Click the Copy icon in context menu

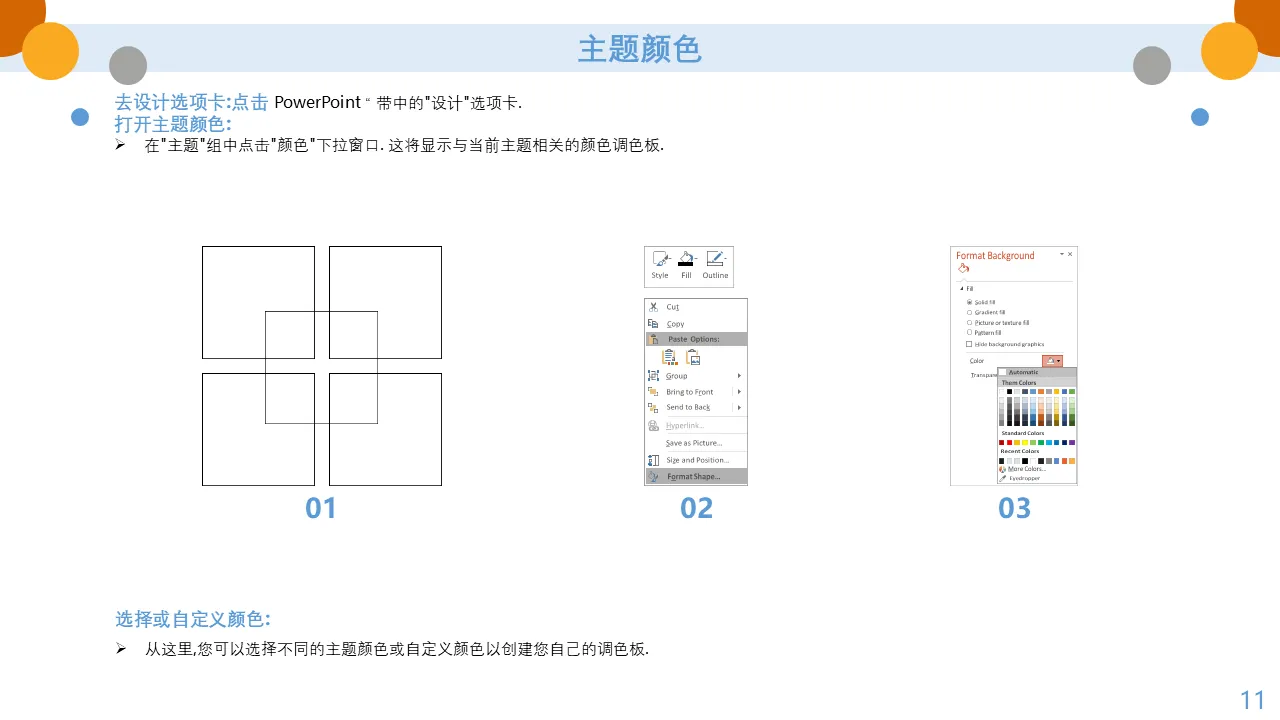point(653,324)
